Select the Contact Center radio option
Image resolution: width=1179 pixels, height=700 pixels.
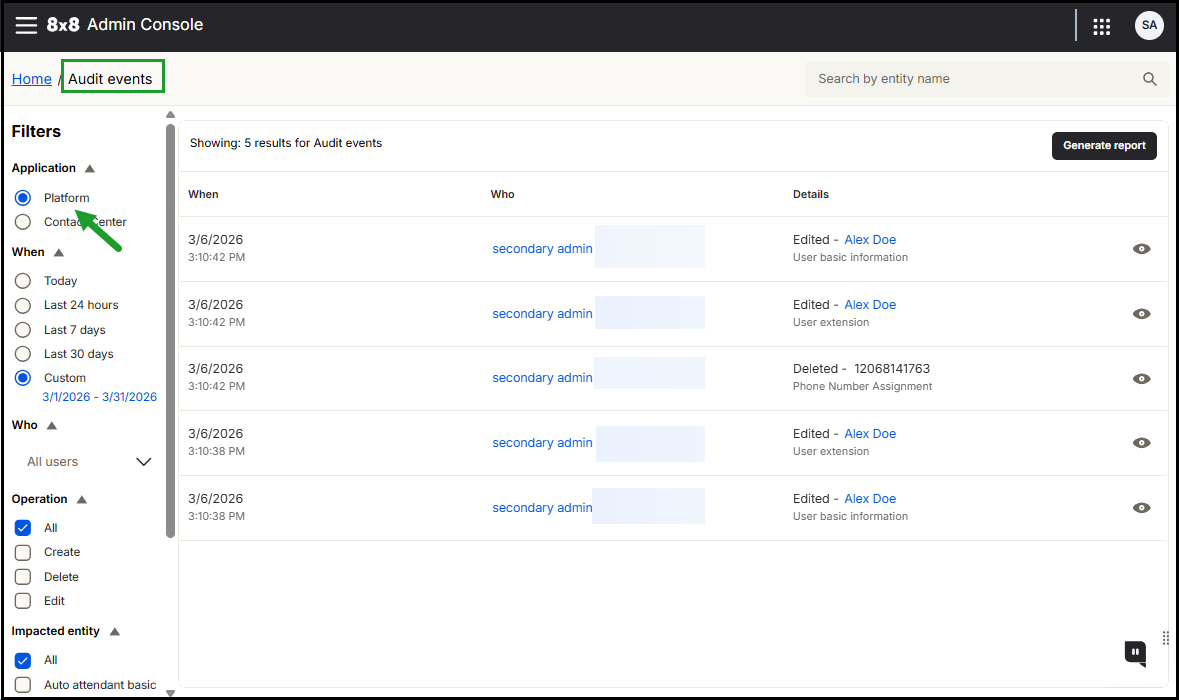pos(23,222)
